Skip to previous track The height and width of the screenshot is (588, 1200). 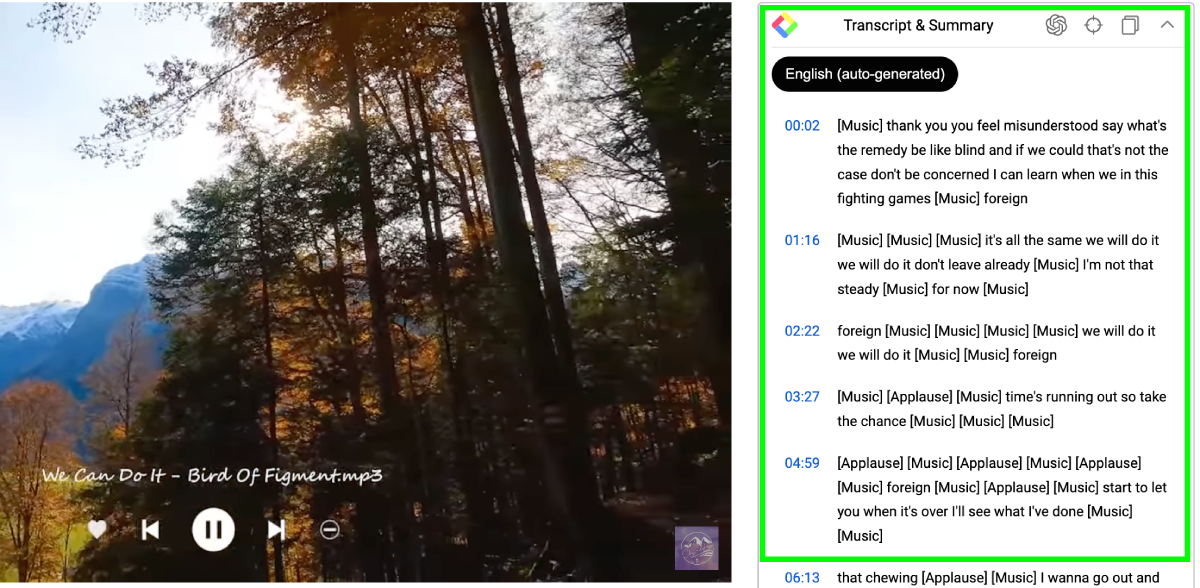coord(151,530)
